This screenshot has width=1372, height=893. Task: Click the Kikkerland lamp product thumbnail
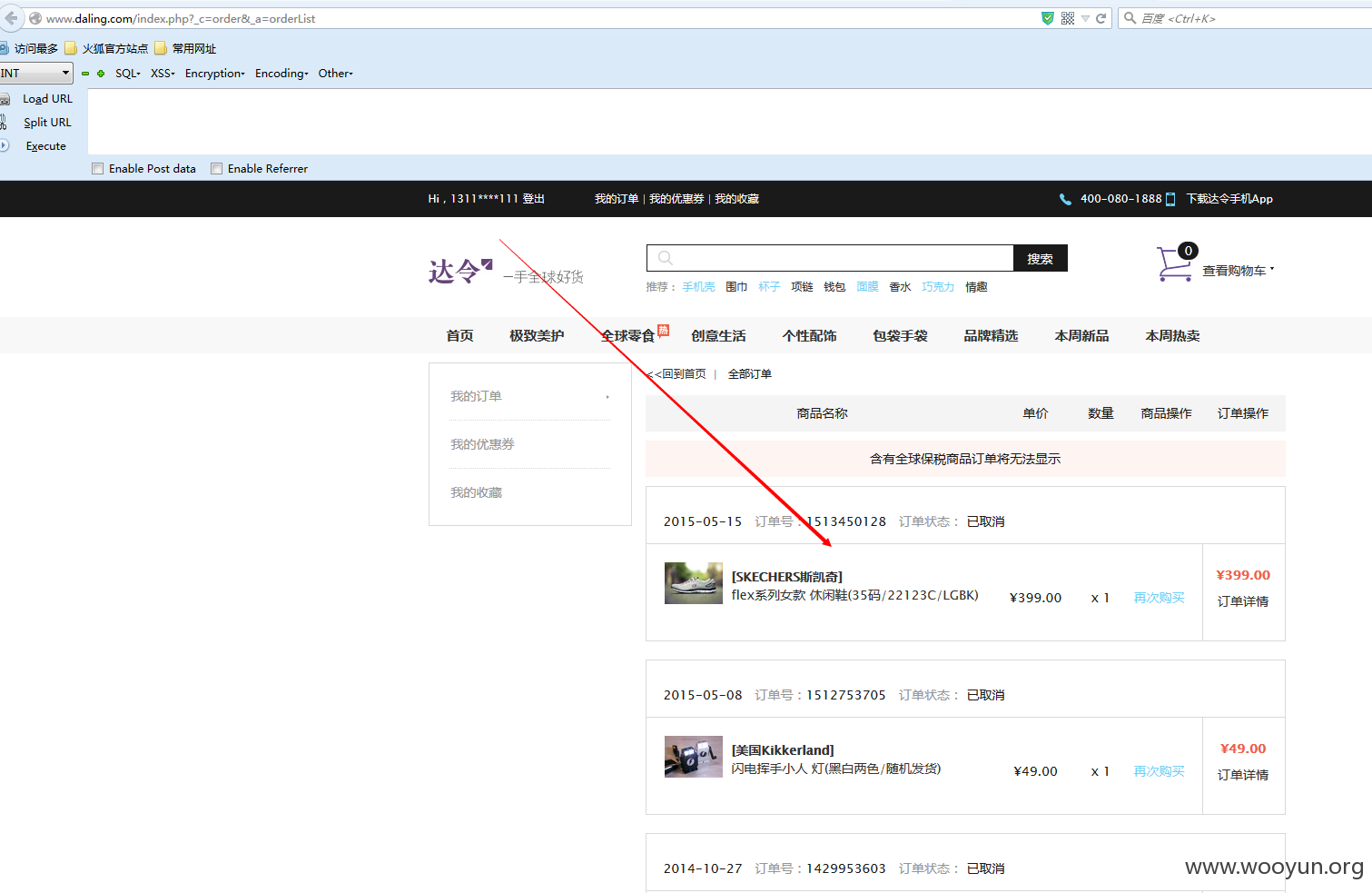(x=693, y=757)
